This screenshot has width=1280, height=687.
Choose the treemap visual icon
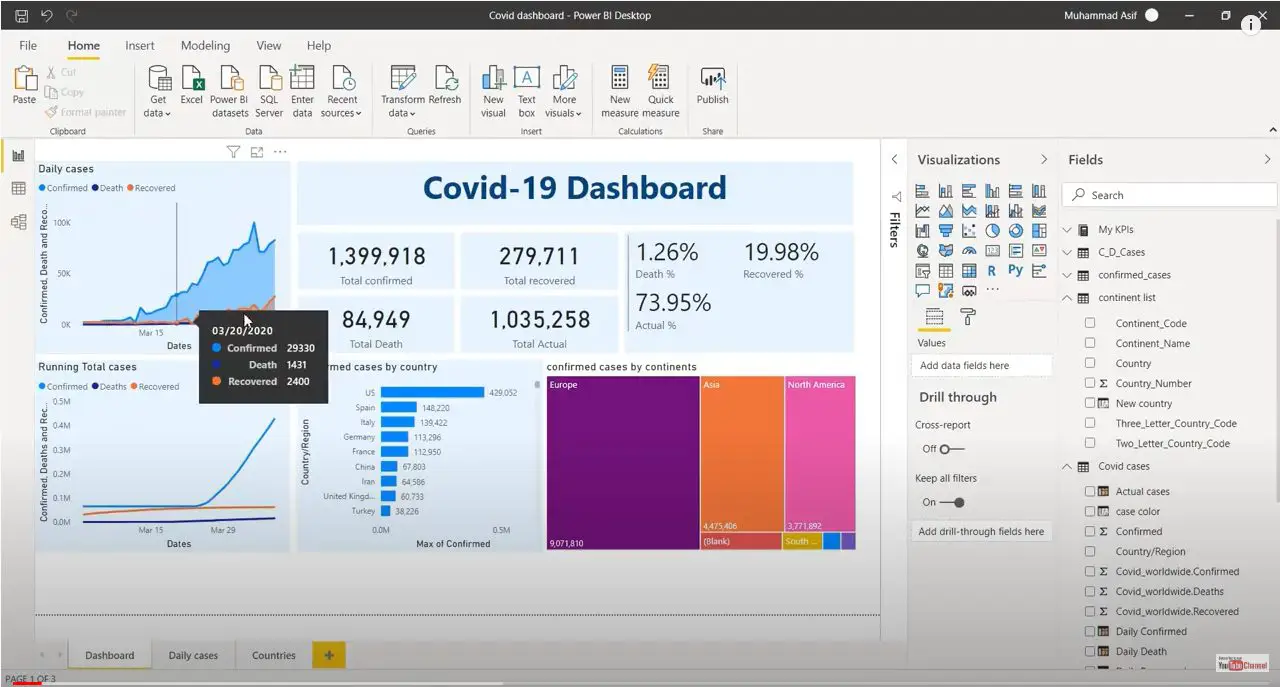1039,231
